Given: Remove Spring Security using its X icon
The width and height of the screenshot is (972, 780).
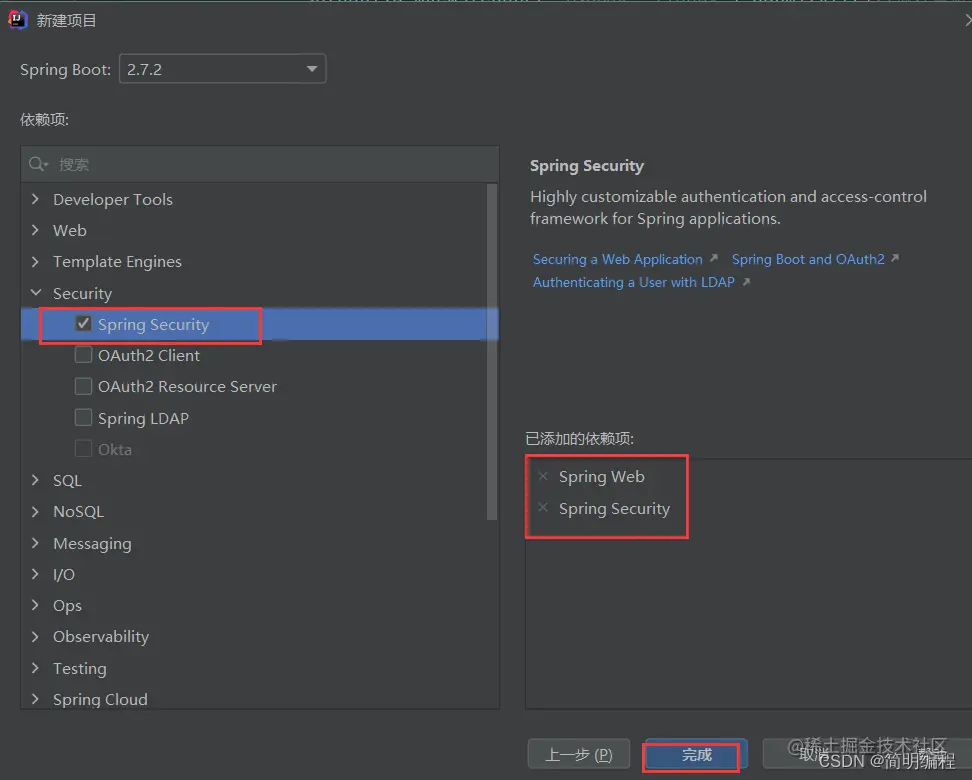Looking at the screenshot, I should (x=543, y=508).
